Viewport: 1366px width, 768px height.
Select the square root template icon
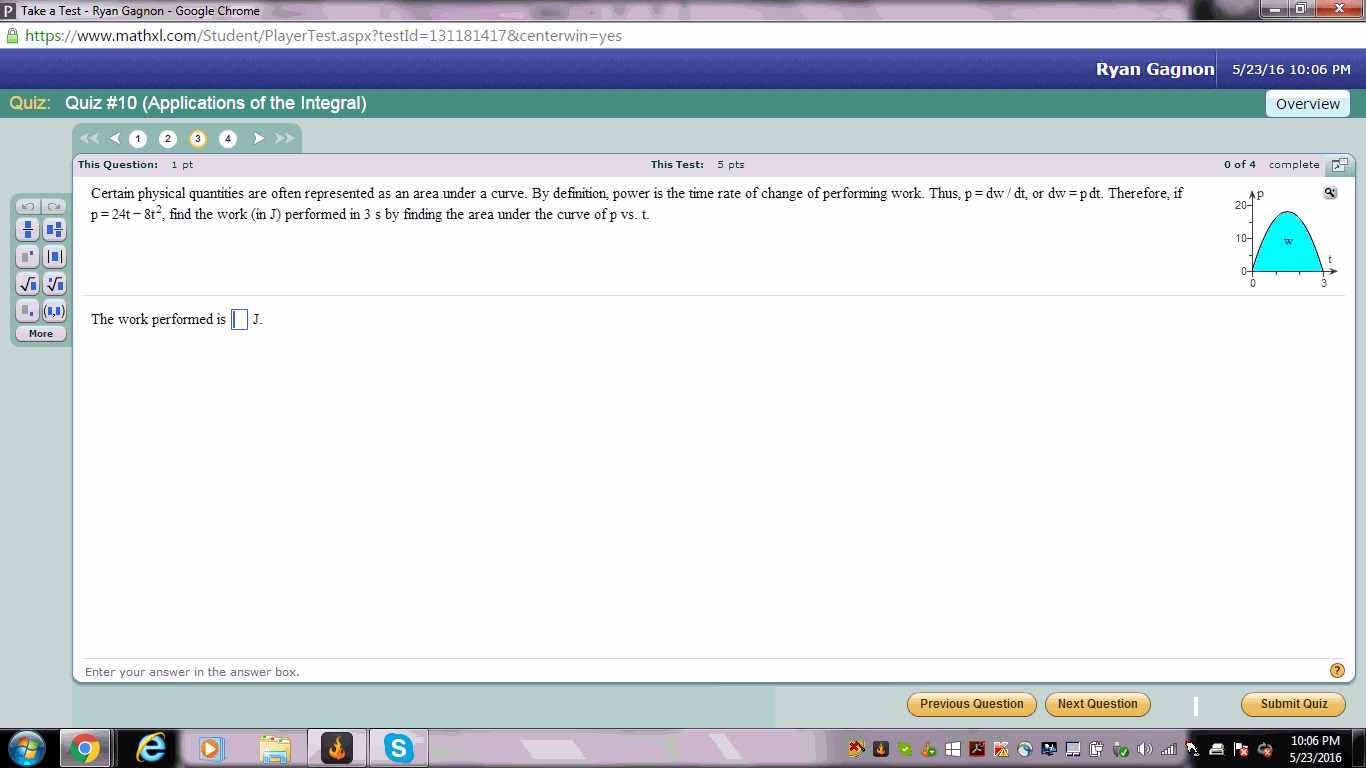click(x=28, y=283)
